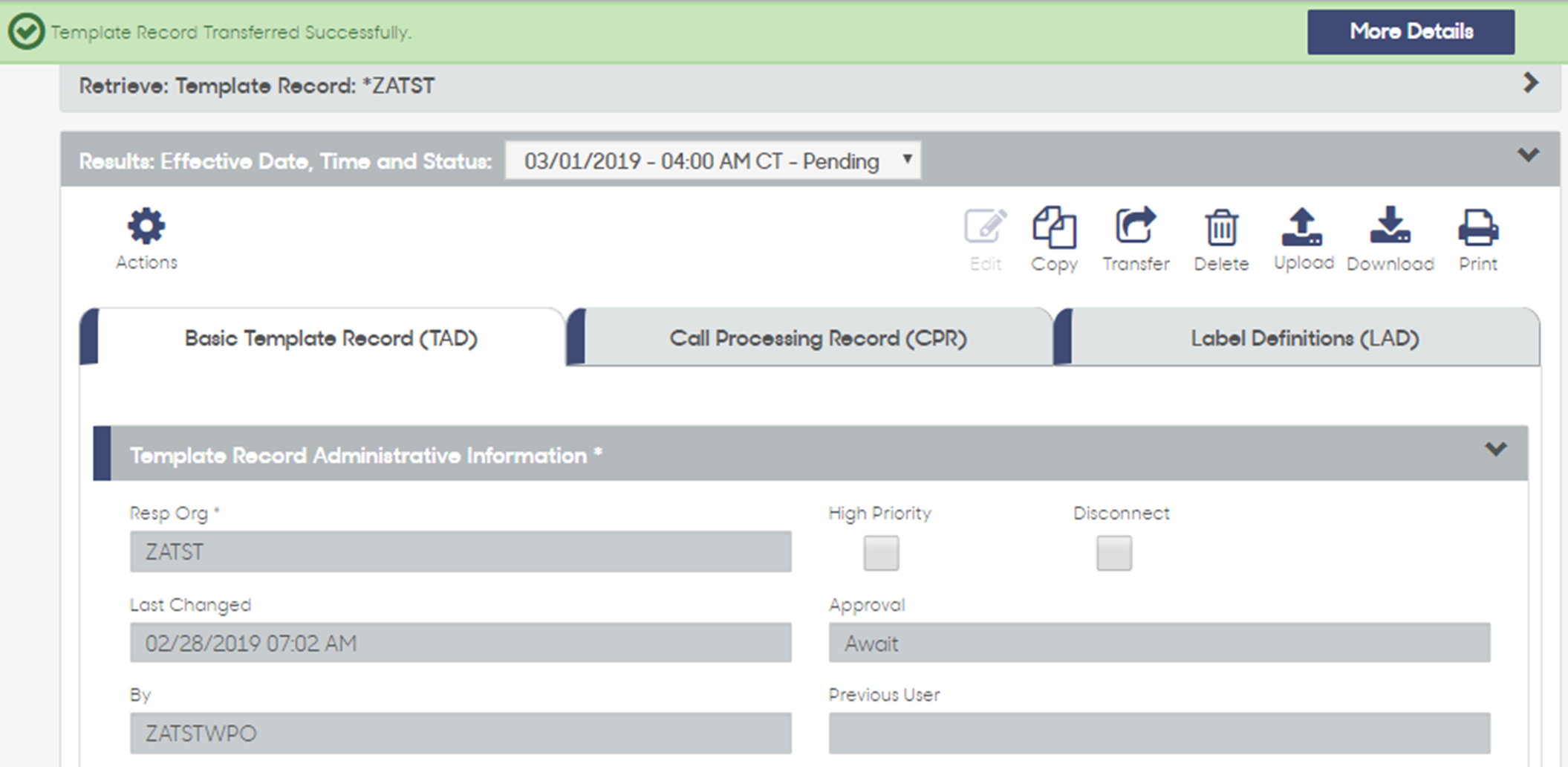Transfer the template record
The image size is (1568, 767).
1136,239
